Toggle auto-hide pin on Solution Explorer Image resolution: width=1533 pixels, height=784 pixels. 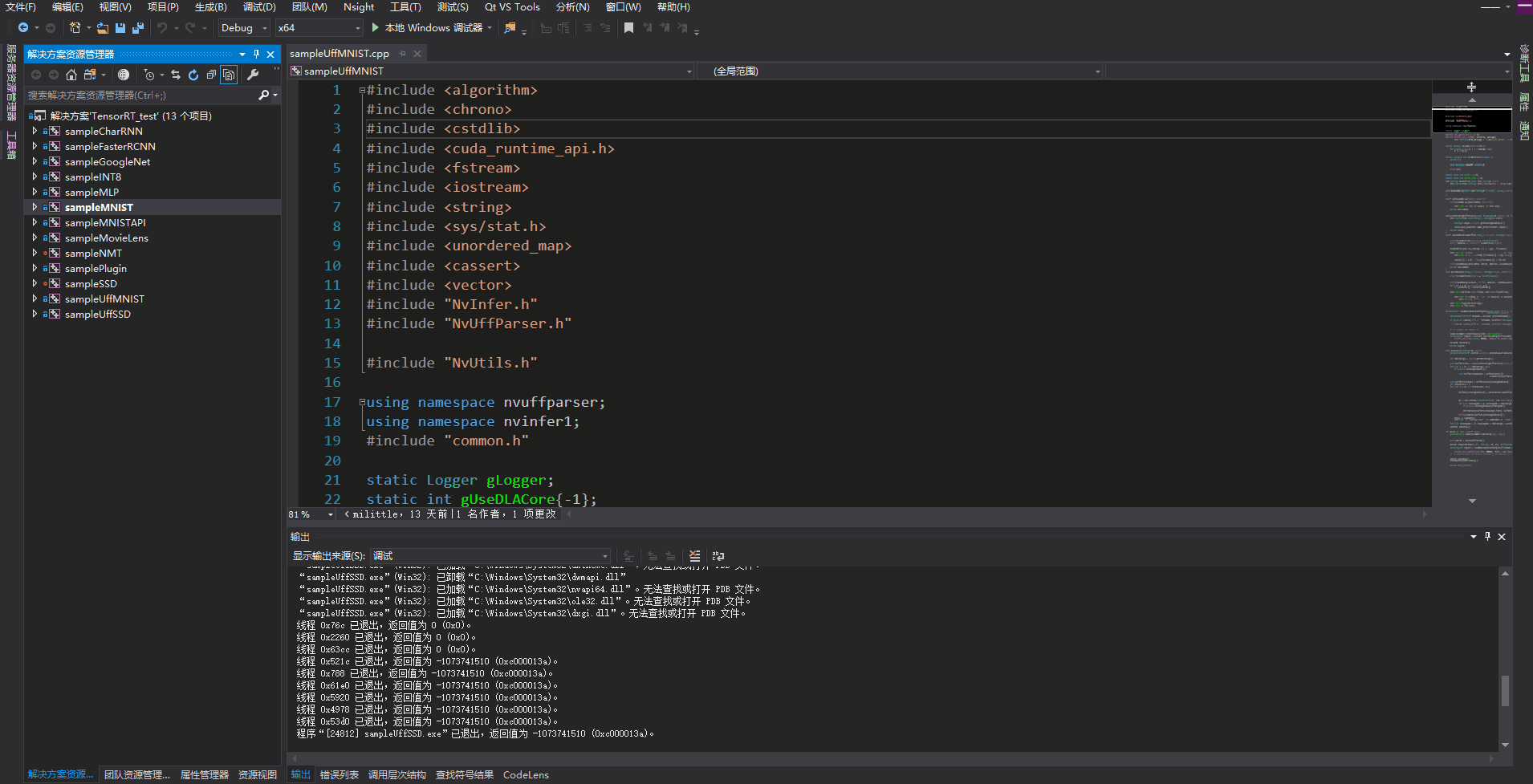point(257,54)
